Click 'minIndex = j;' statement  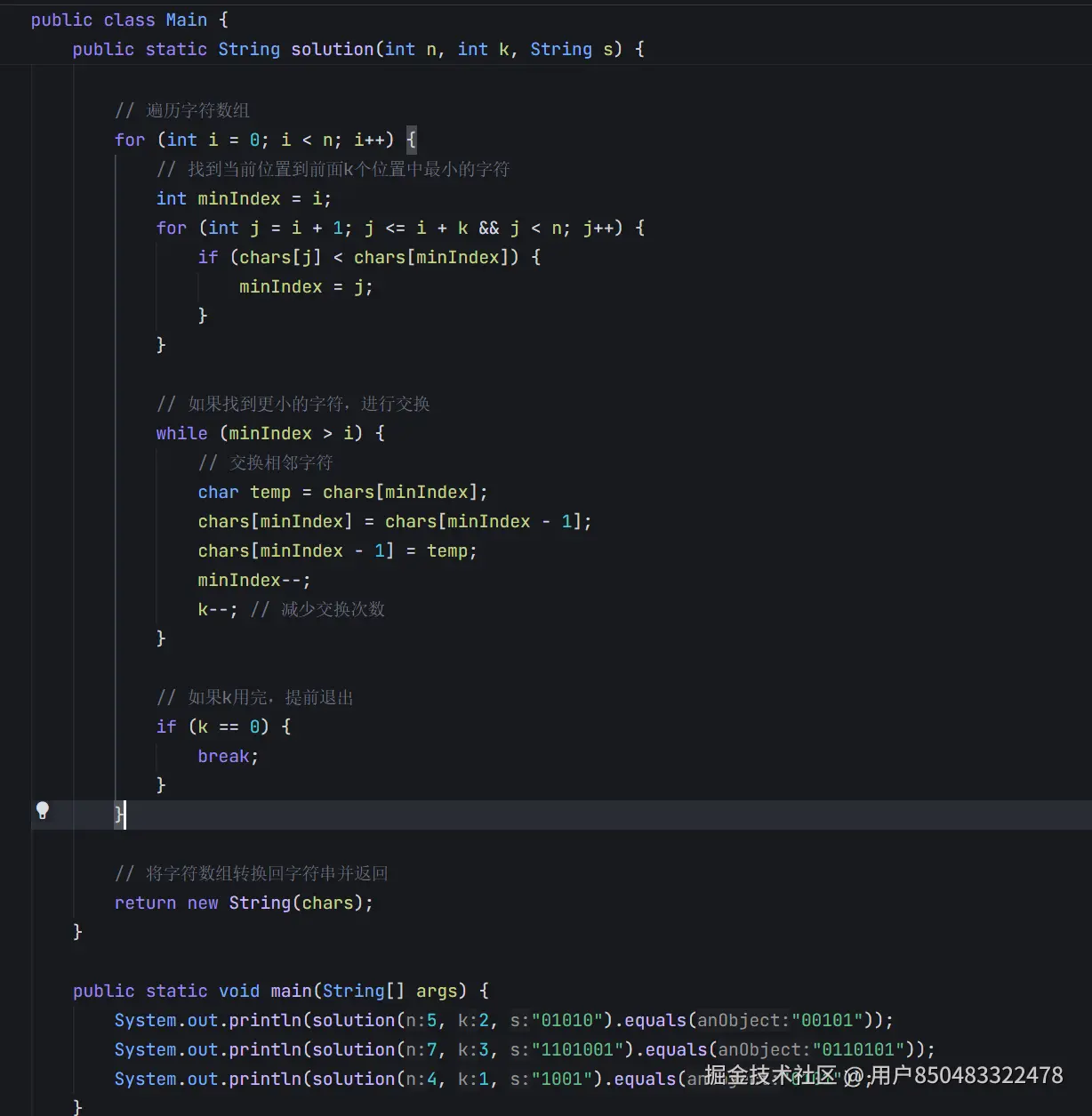(306, 286)
